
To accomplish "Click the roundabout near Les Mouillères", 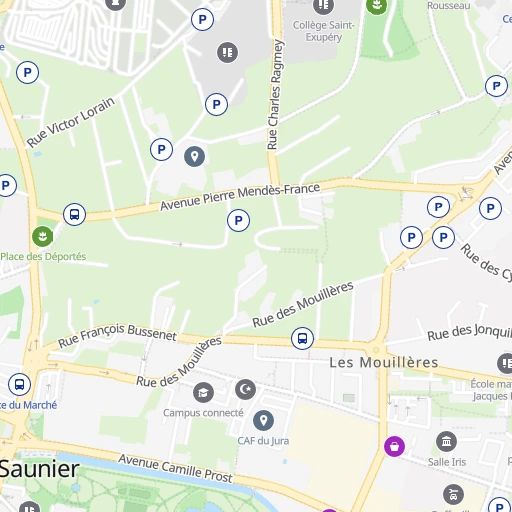I will point(376,350).
